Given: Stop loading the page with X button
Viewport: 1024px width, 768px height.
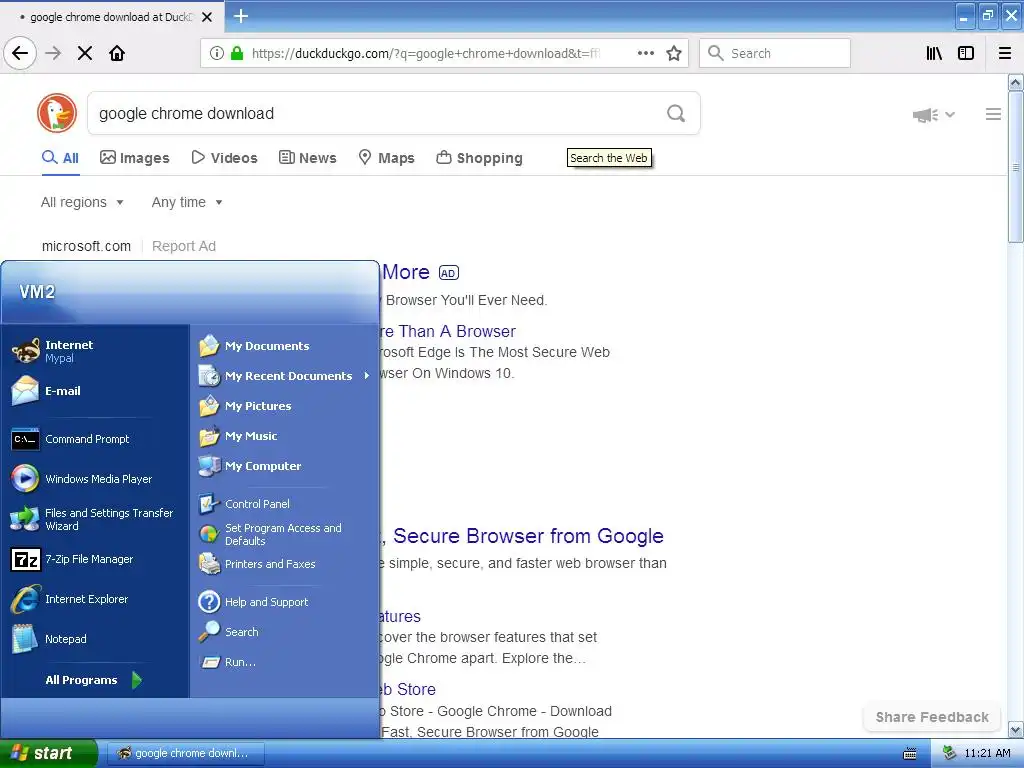Looking at the screenshot, I should 85,53.
